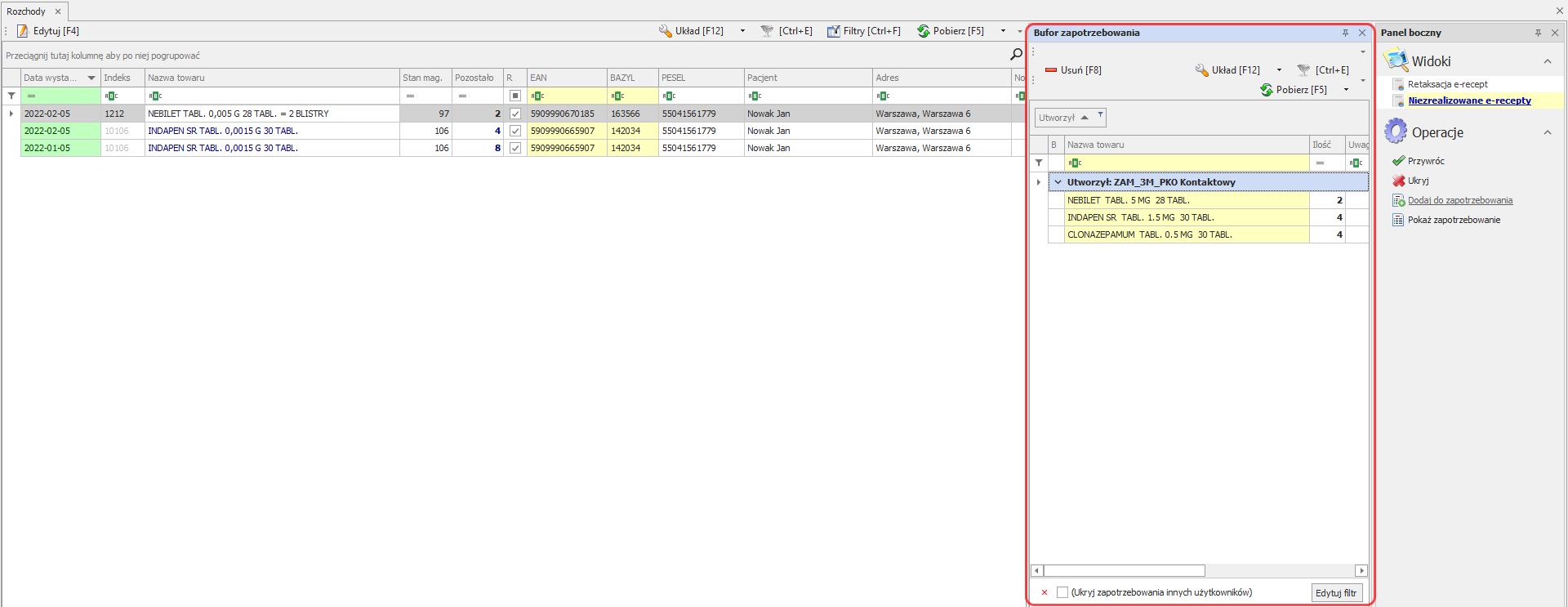Screen dimensions: 1568x607
Task: Click Pobierz [F5] in main toolbar
Action: [x=951, y=31]
